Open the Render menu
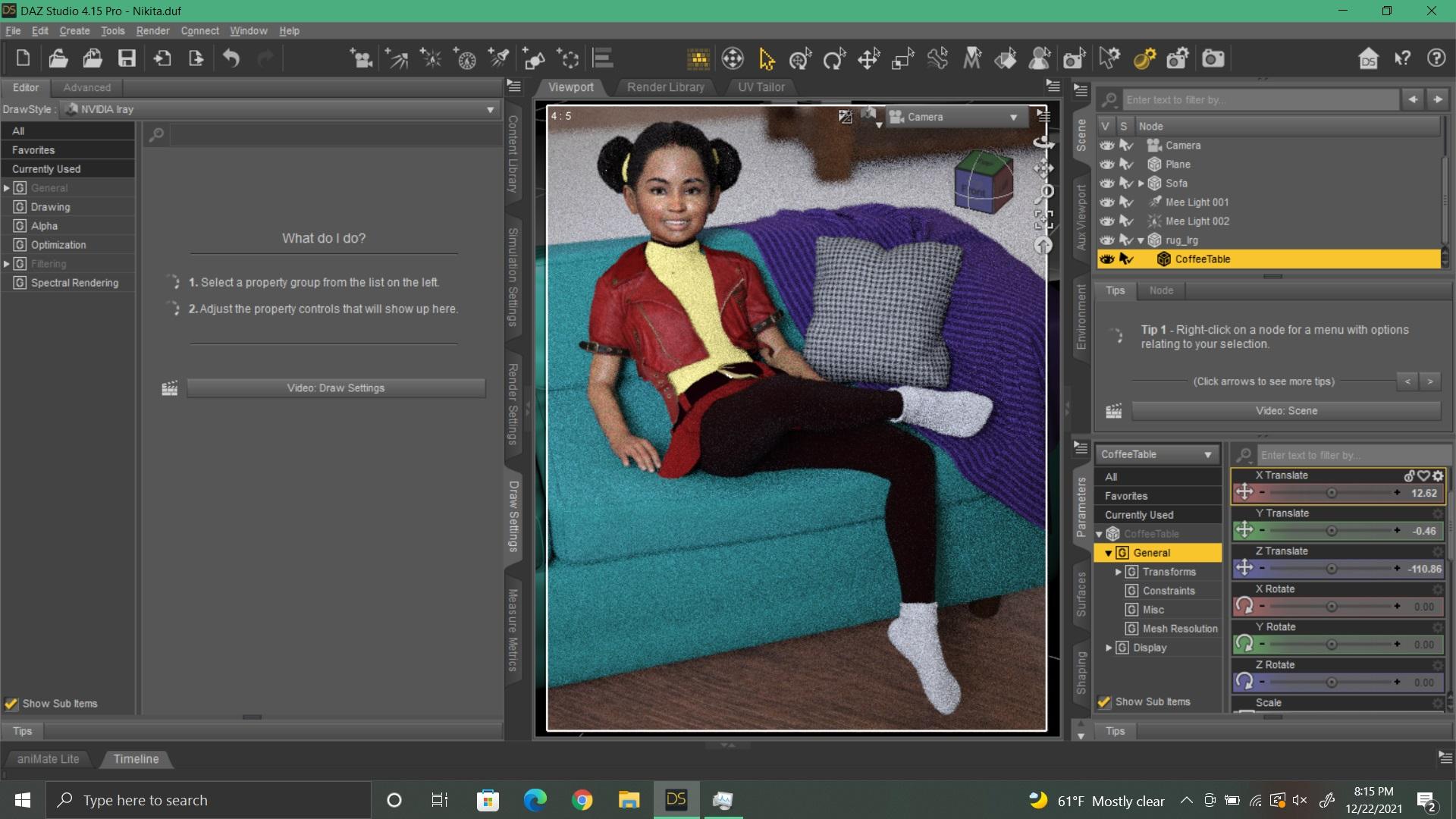 pos(152,31)
